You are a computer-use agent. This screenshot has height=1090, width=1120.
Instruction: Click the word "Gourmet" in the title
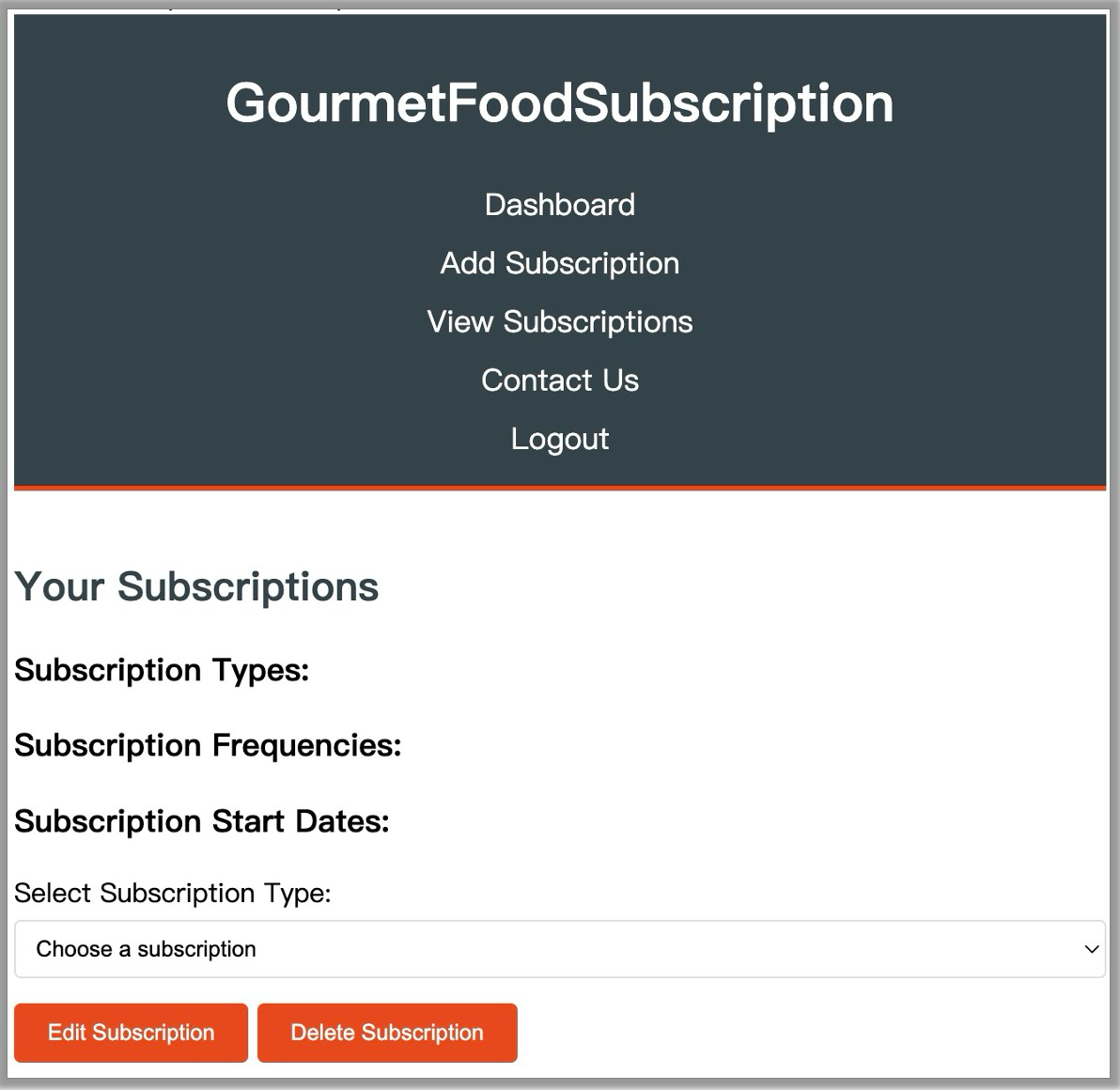tap(334, 102)
